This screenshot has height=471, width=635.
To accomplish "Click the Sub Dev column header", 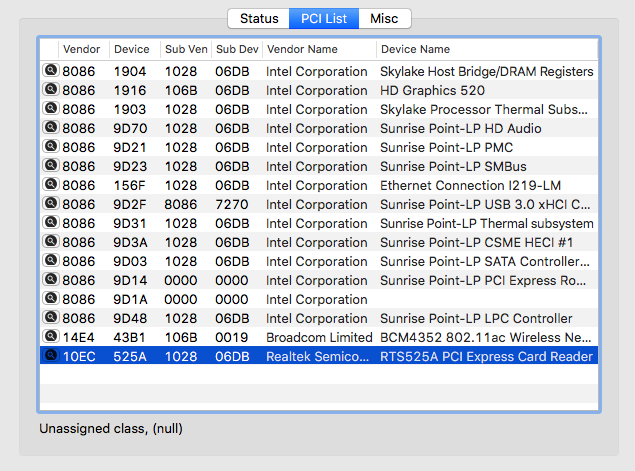I will pyautogui.click(x=235, y=49).
